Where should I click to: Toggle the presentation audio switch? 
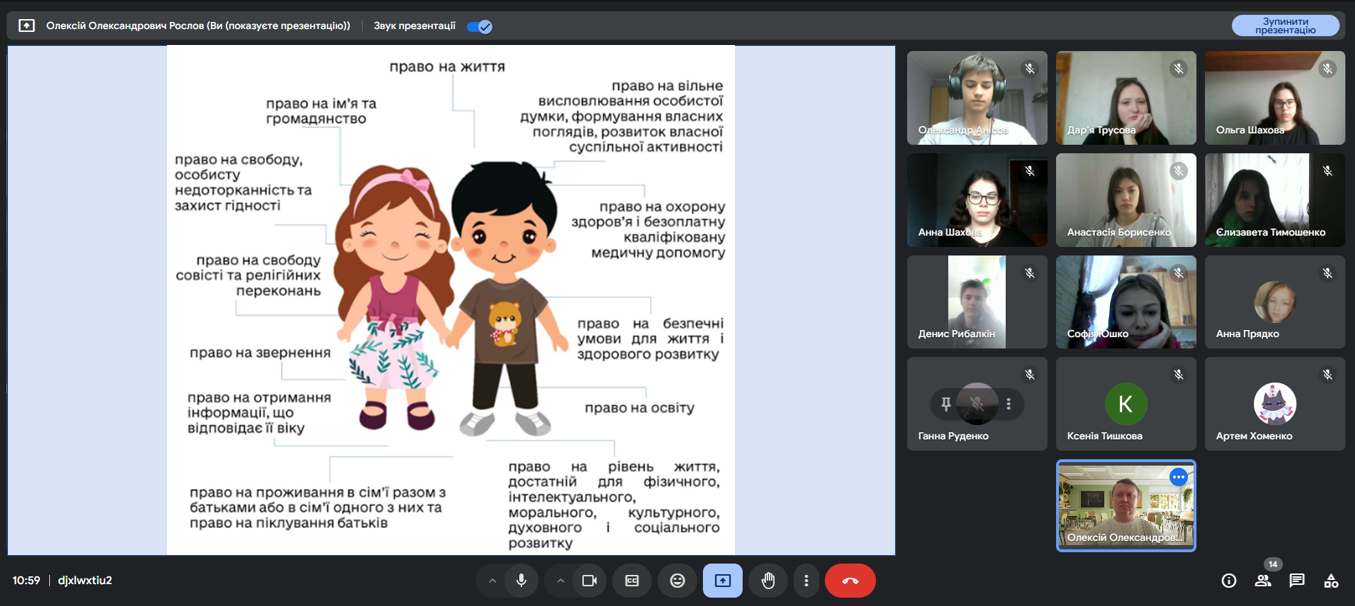pyautogui.click(x=479, y=26)
